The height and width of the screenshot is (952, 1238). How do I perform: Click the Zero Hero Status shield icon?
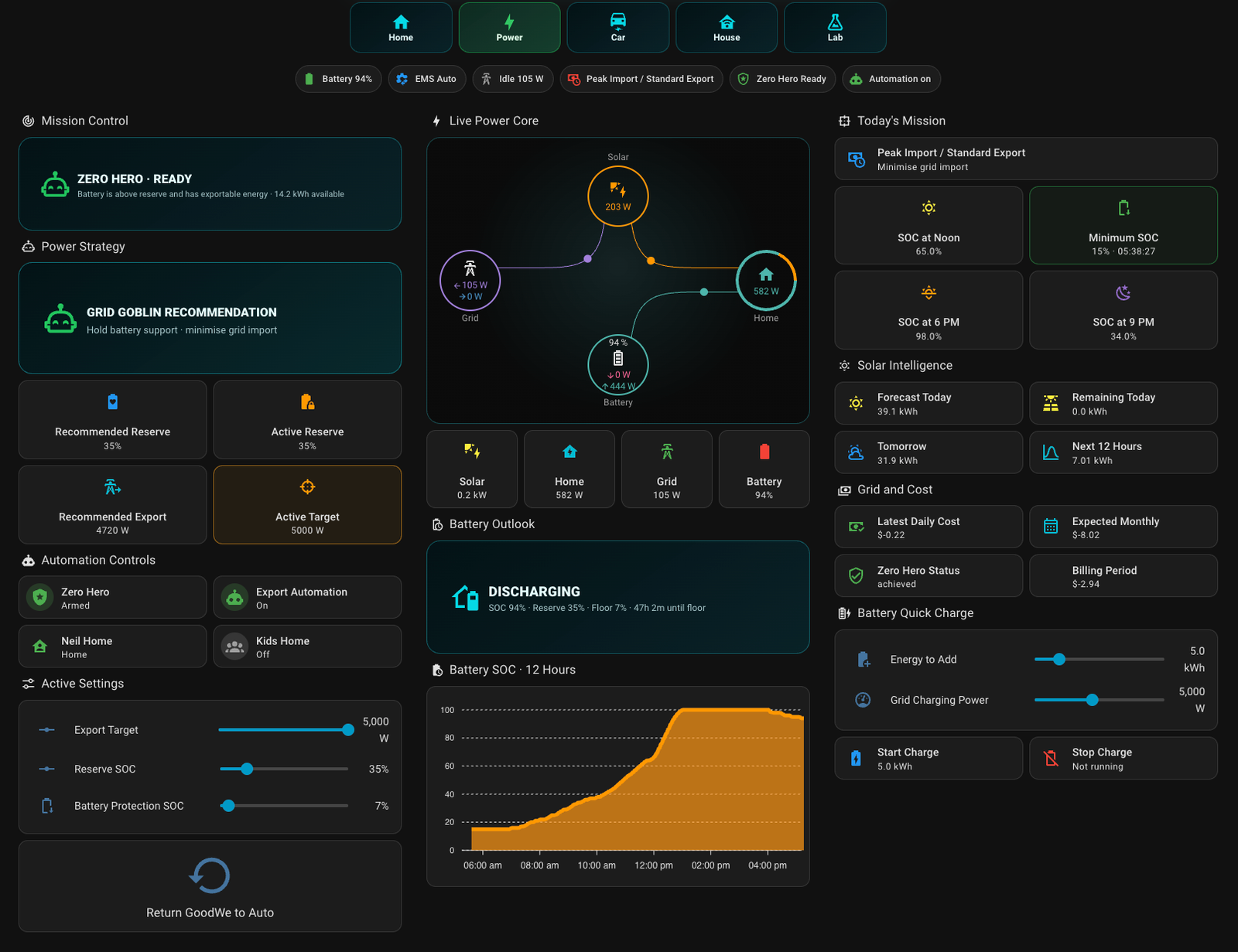coord(856,576)
